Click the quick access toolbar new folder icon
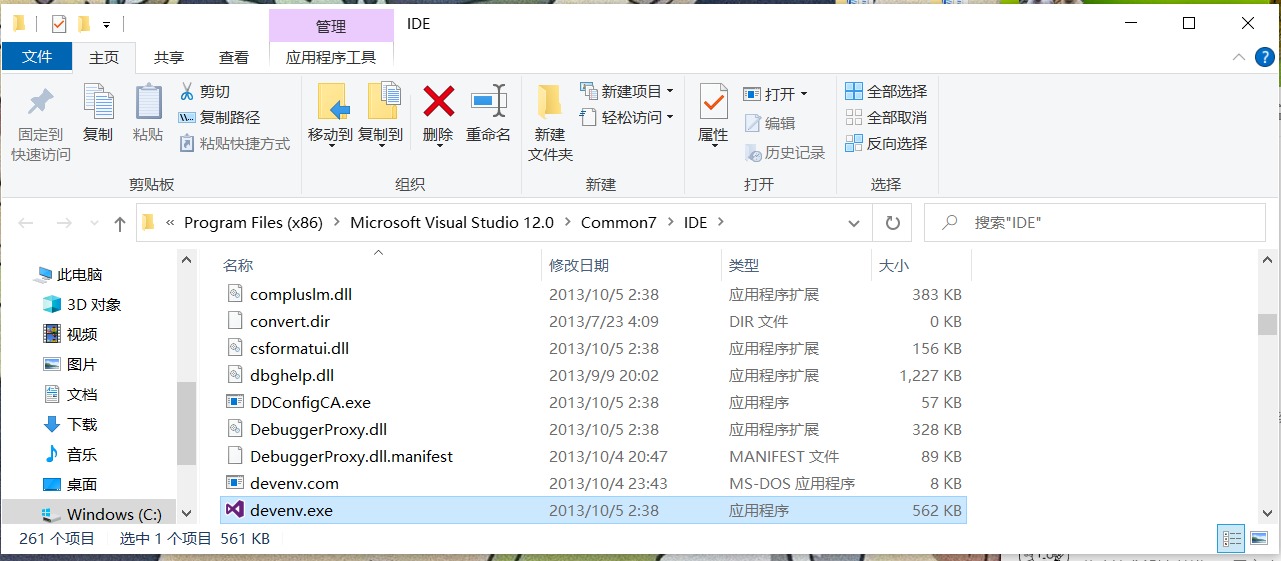Image resolution: width=1281 pixels, height=561 pixels. tap(84, 23)
